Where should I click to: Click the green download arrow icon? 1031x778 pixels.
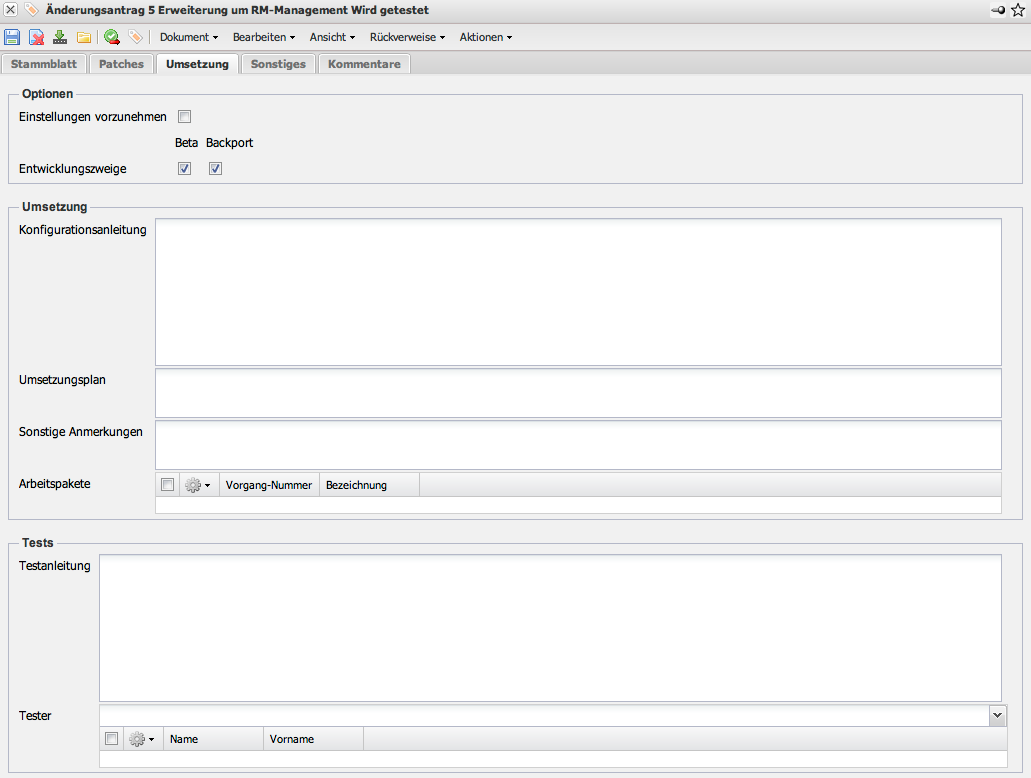[60, 37]
